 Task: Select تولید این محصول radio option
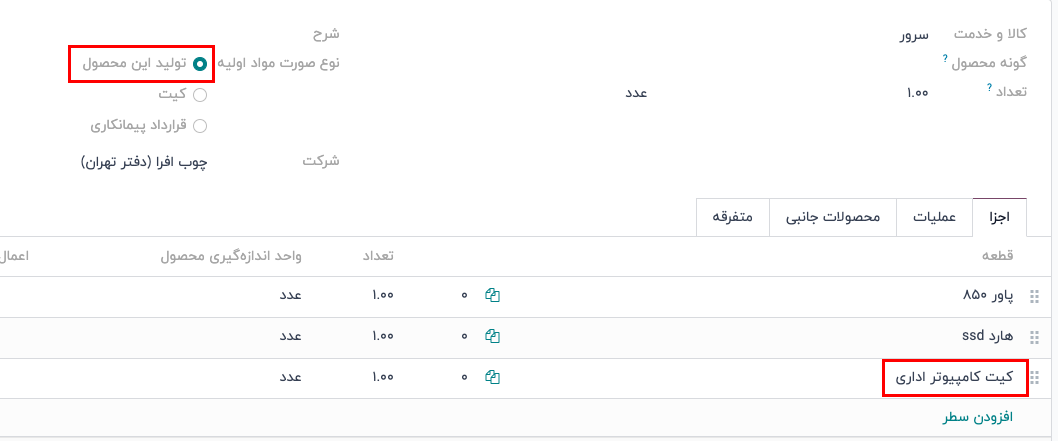point(200,64)
